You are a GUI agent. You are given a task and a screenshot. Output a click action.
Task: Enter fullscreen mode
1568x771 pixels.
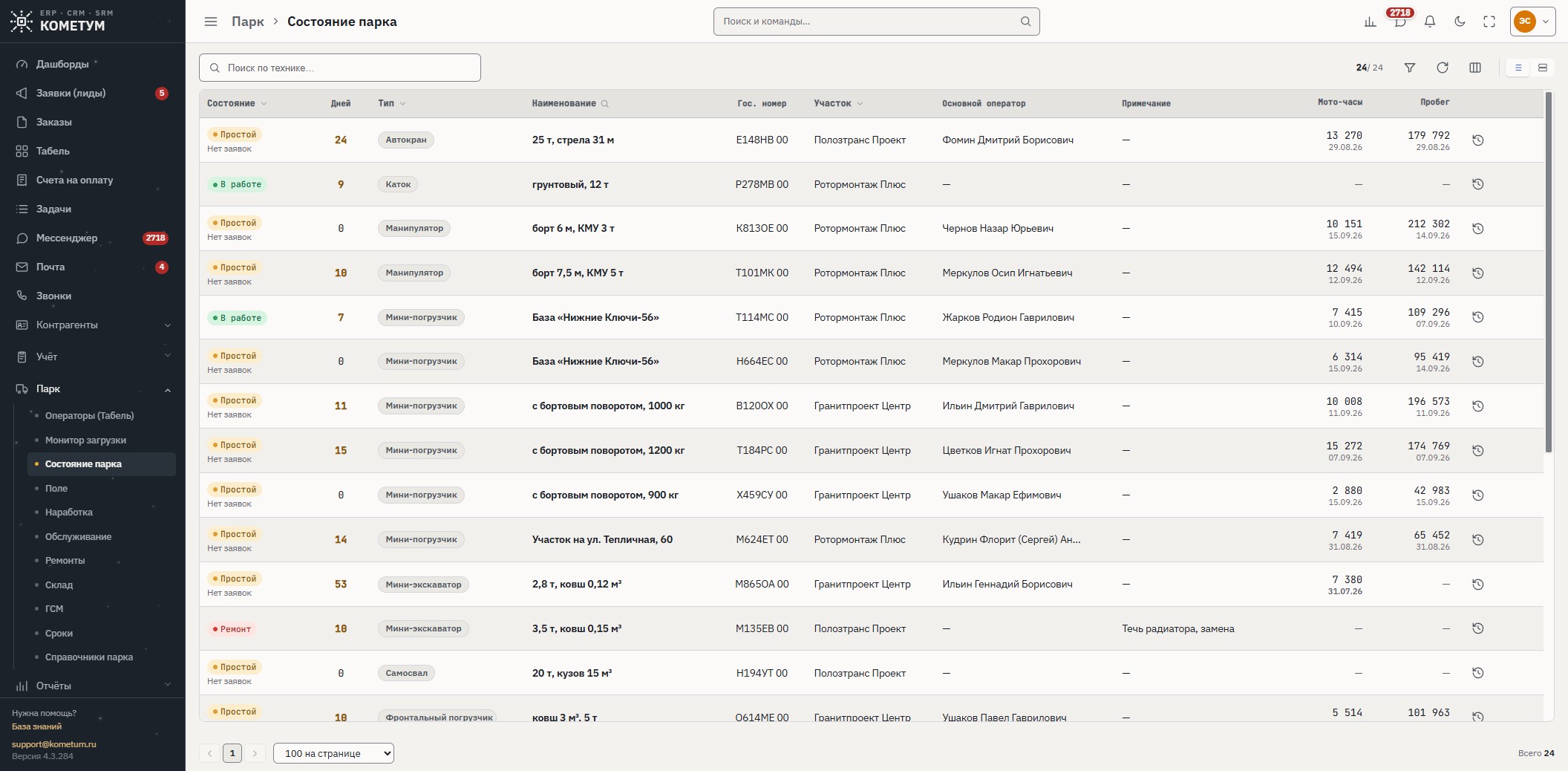point(1489,22)
